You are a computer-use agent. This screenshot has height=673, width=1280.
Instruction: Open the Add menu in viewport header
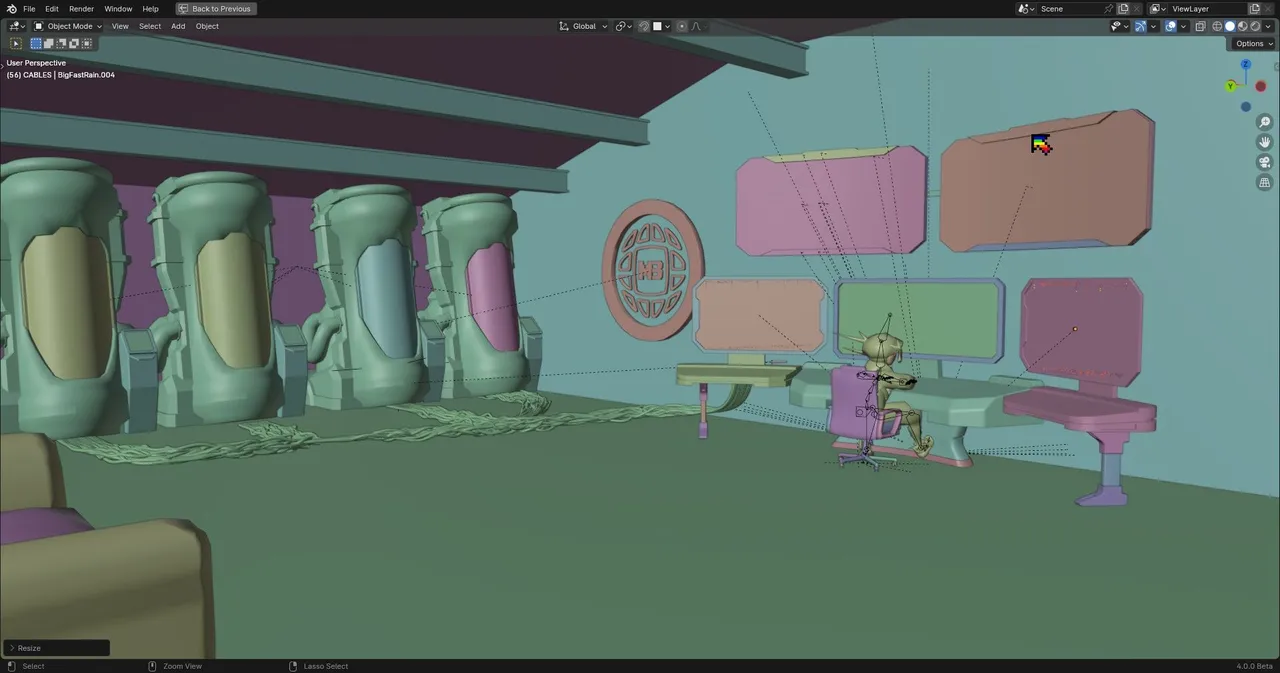point(178,26)
